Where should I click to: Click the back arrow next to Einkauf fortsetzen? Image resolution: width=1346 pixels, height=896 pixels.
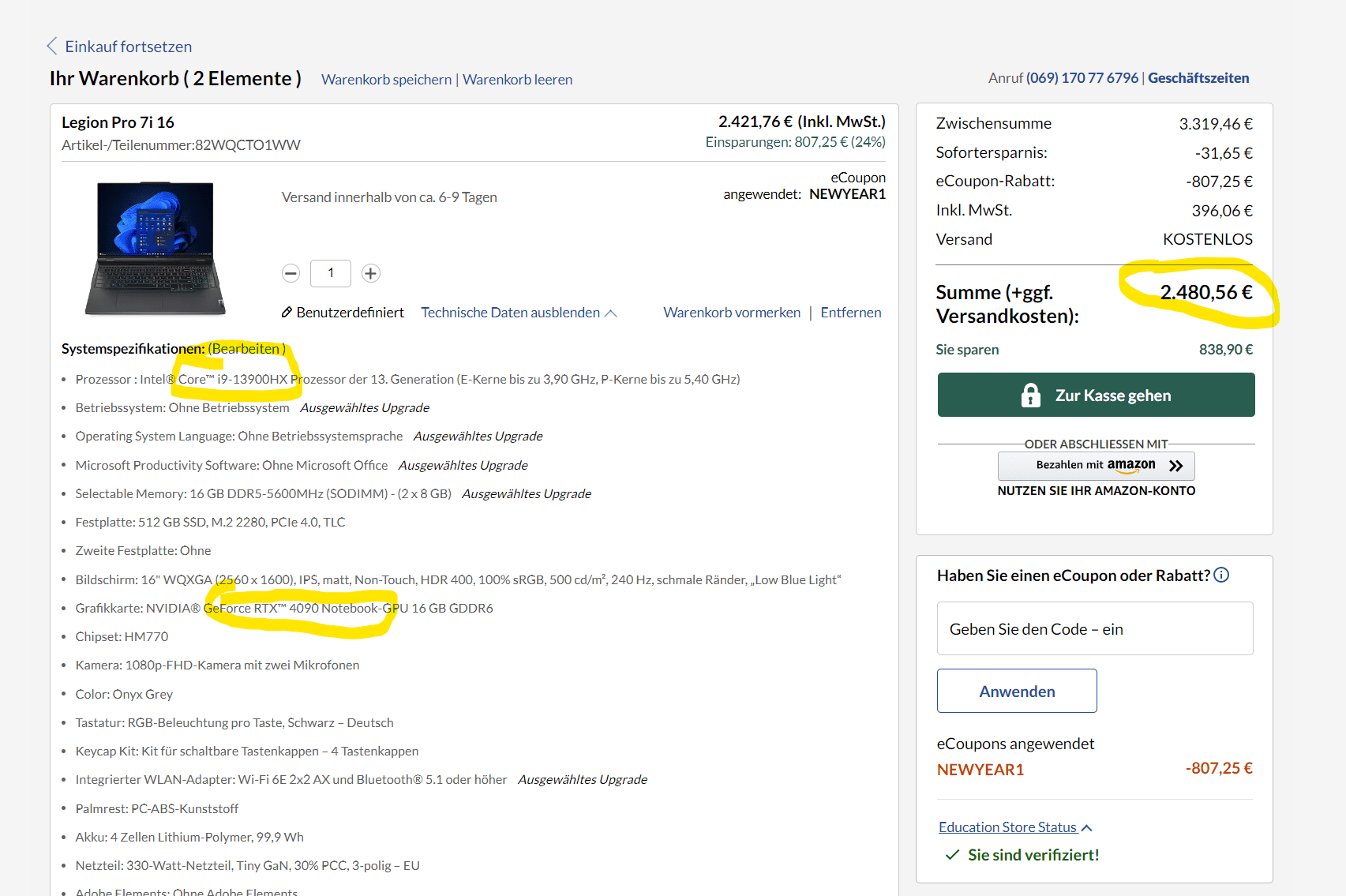[52, 46]
